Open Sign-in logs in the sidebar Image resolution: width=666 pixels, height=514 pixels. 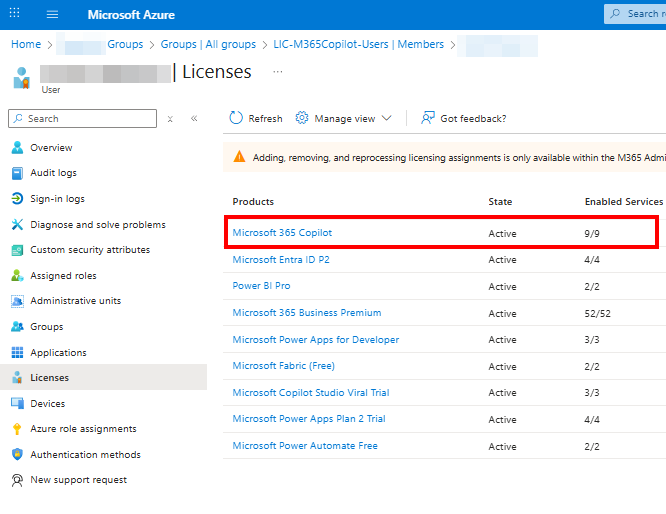[57, 199]
